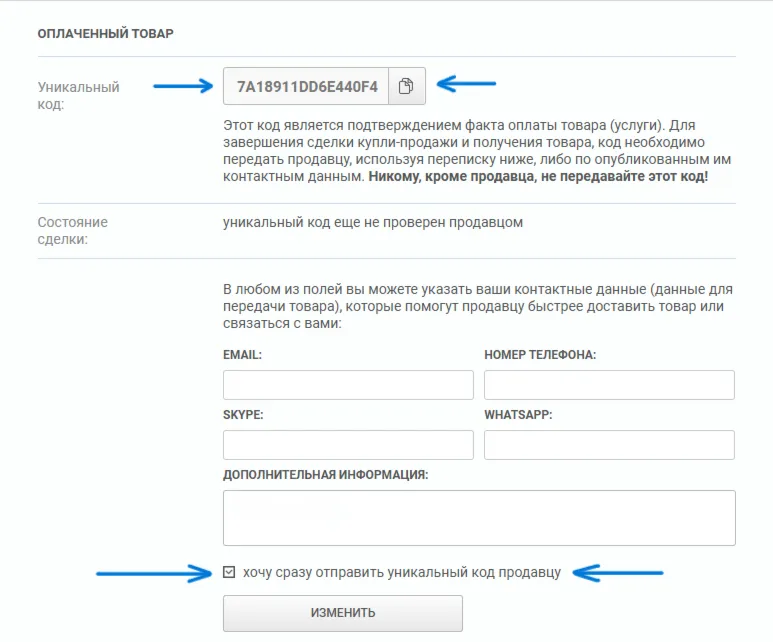Click the blue arrow right of the copy icon
773x642 pixels.
(x=466, y=84)
